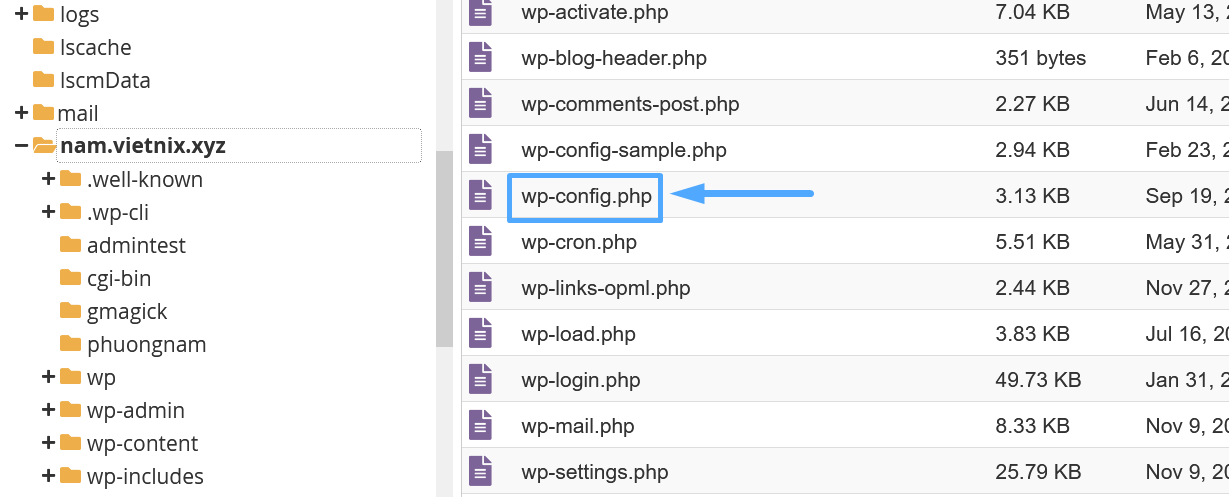
Task: Open wp-includes folder in tree
Action: point(145,476)
